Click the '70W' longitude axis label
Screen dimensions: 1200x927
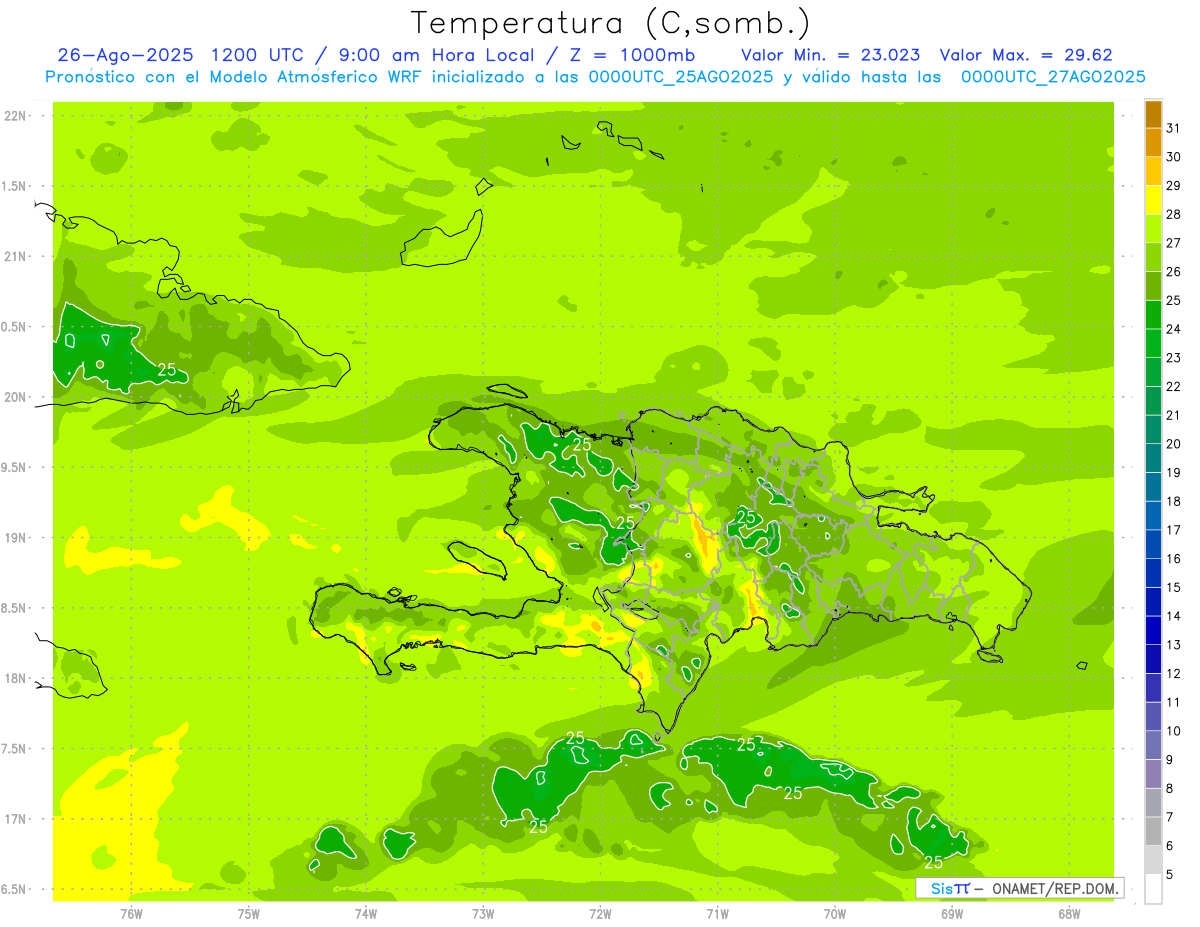coord(835,913)
